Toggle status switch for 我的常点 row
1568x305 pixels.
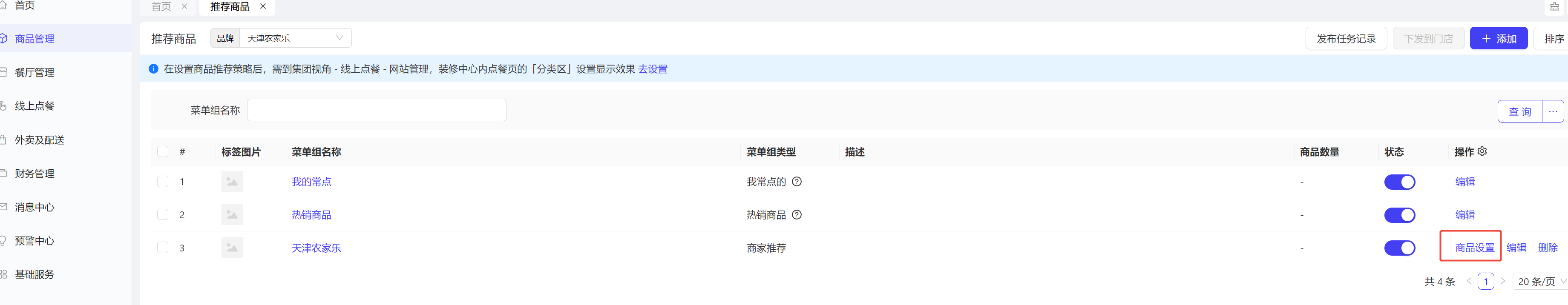[1399, 182]
